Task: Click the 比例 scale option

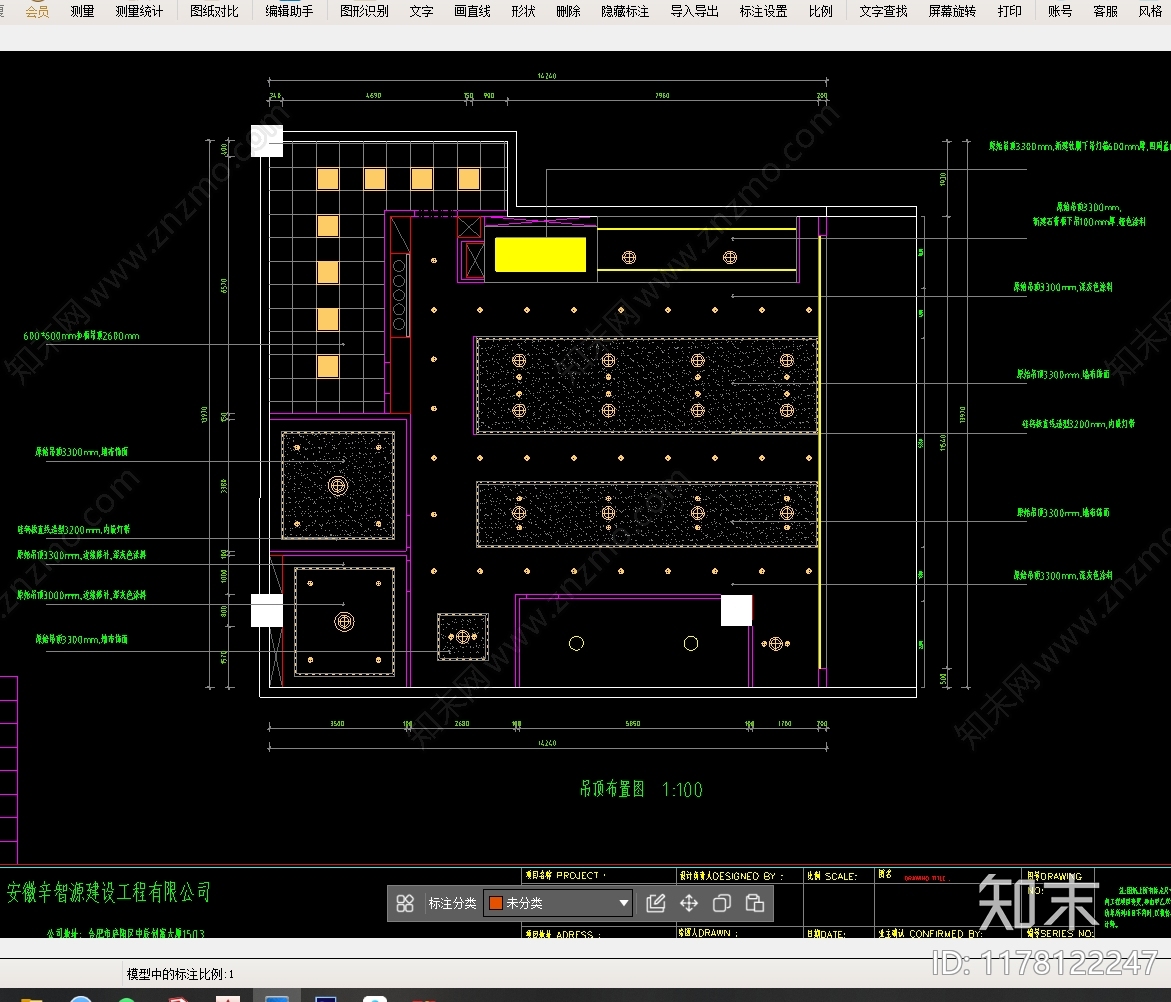Action: [821, 11]
